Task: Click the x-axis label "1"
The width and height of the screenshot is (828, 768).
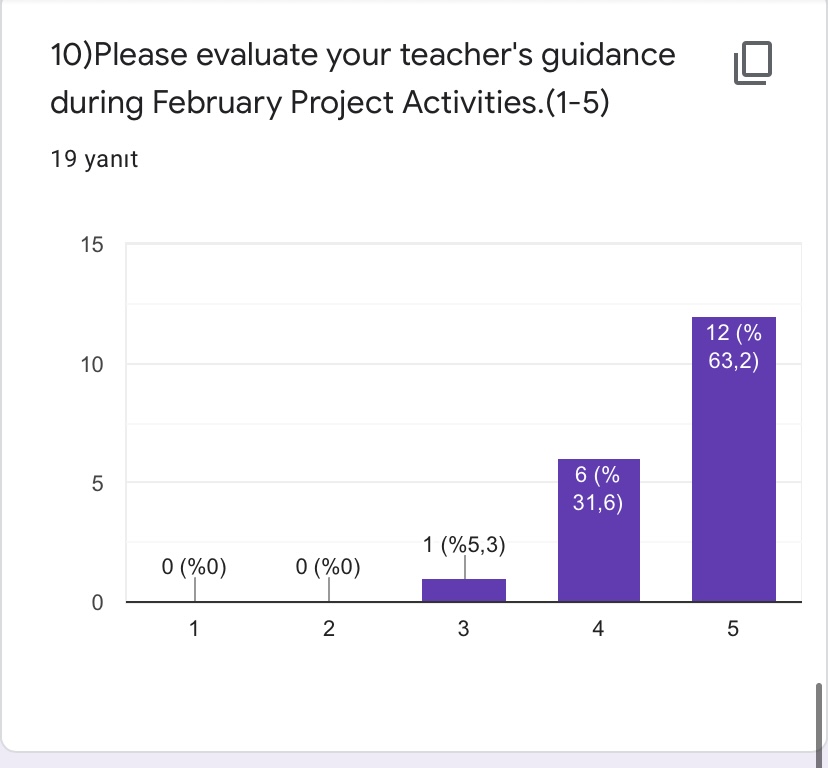Action: 194,629
